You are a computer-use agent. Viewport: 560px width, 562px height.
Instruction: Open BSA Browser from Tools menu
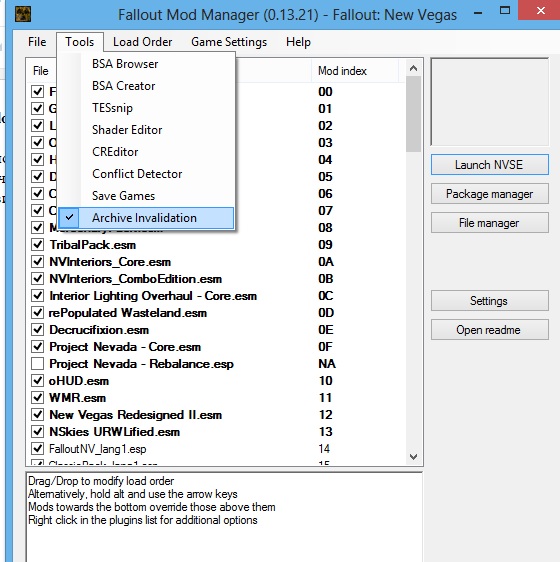pos(146,64)
